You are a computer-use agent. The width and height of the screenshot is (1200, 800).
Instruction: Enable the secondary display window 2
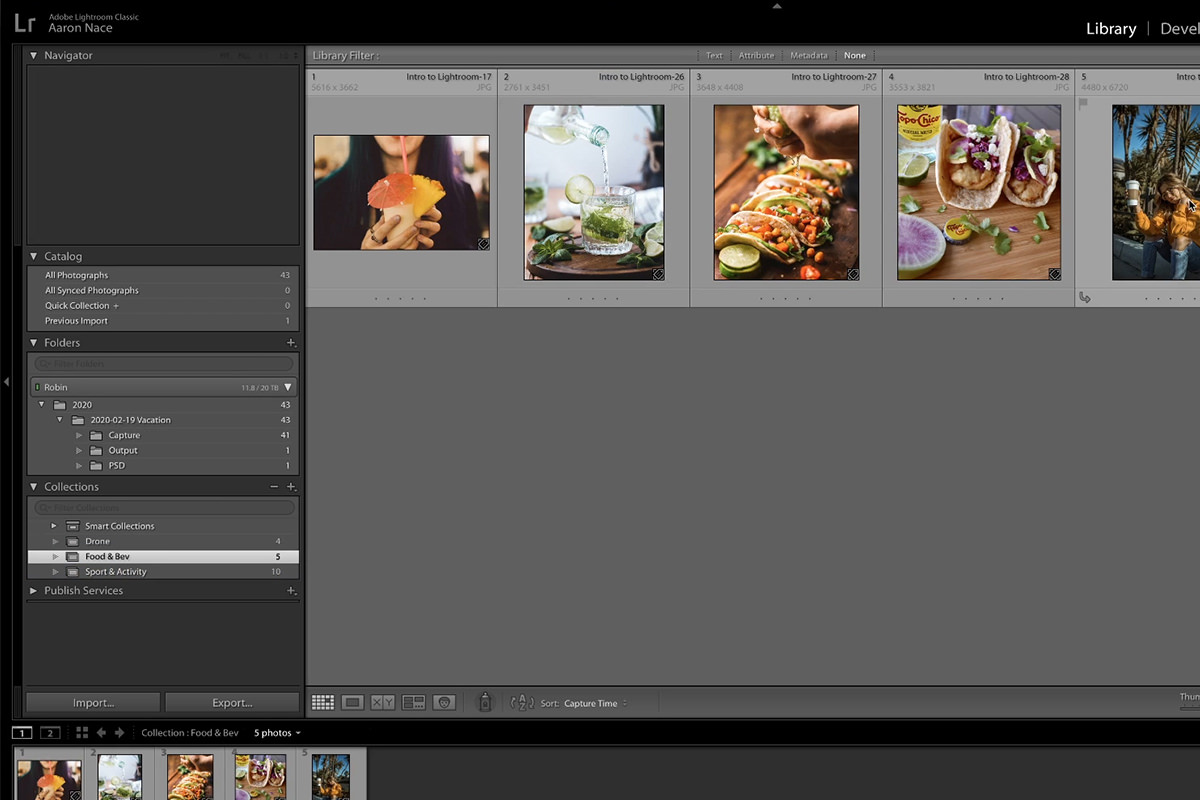click(x=51, y=732)
